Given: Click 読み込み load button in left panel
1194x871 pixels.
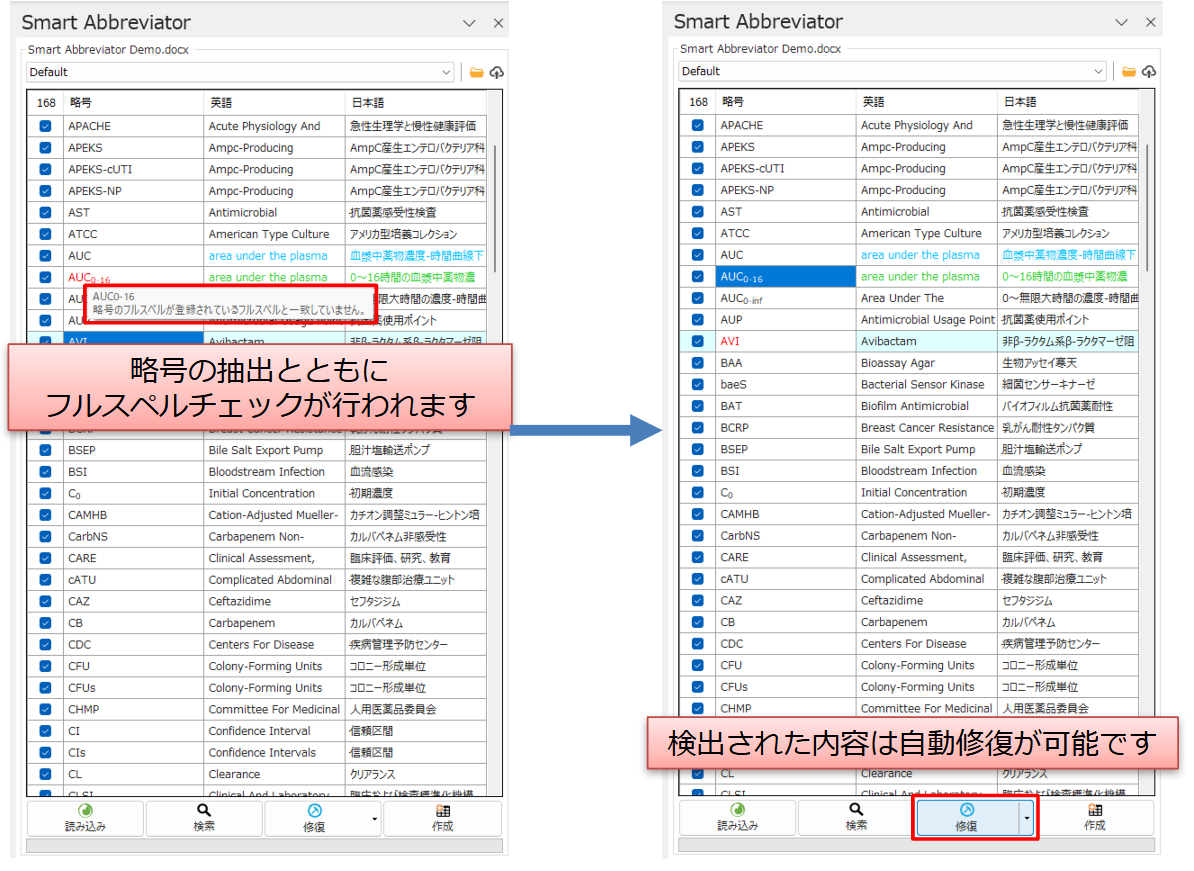Looking at the screenshot, I should click(85, 817).
